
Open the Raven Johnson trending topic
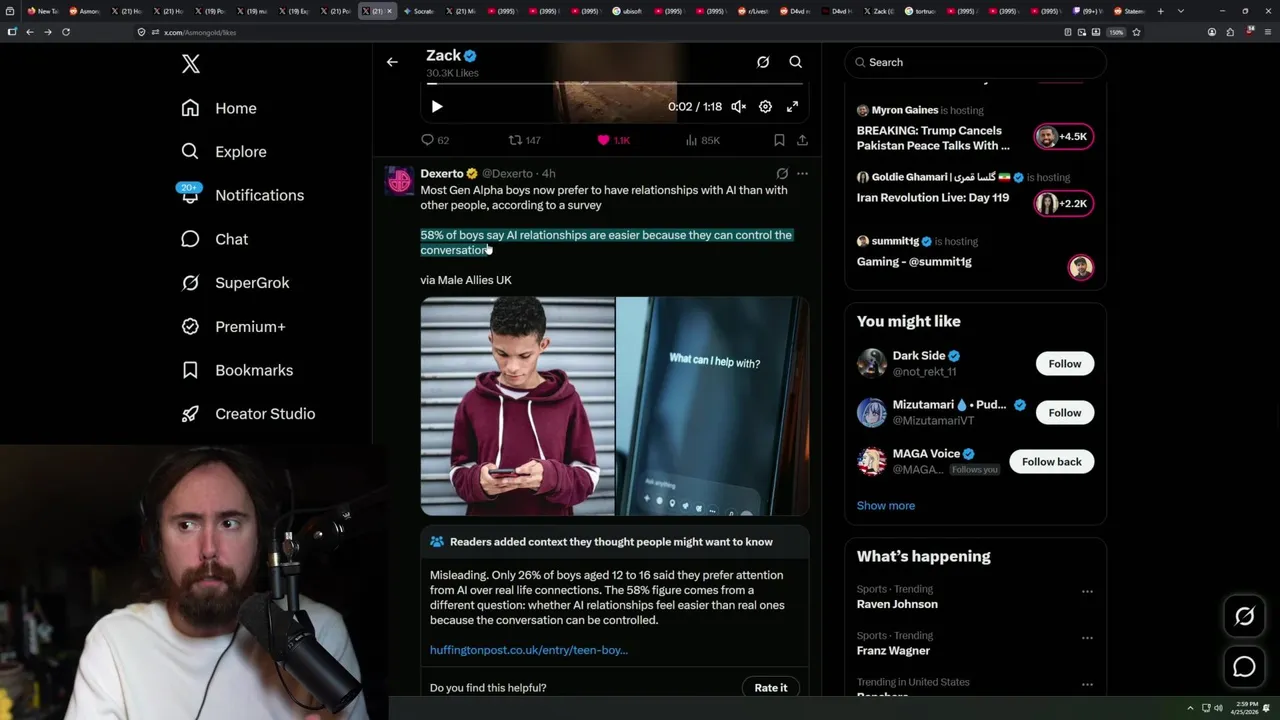coord(897,604)
